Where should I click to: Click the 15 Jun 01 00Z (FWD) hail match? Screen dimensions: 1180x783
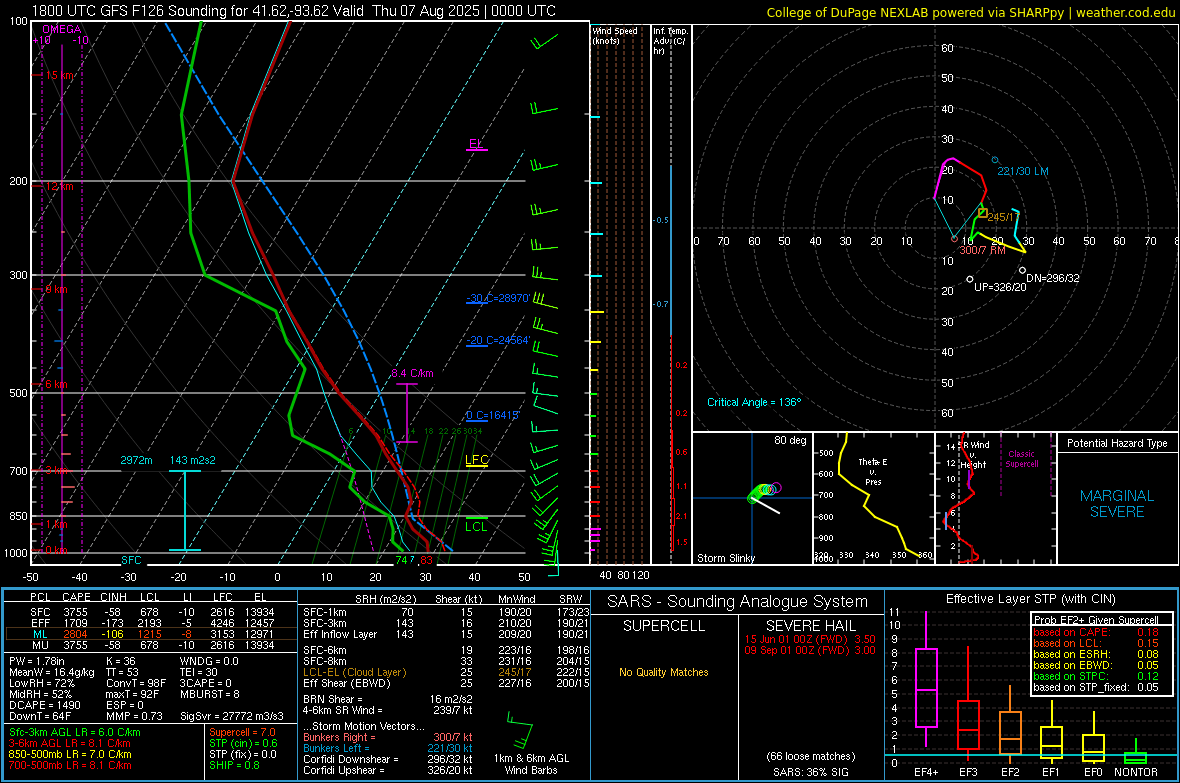tap(810, 639)
